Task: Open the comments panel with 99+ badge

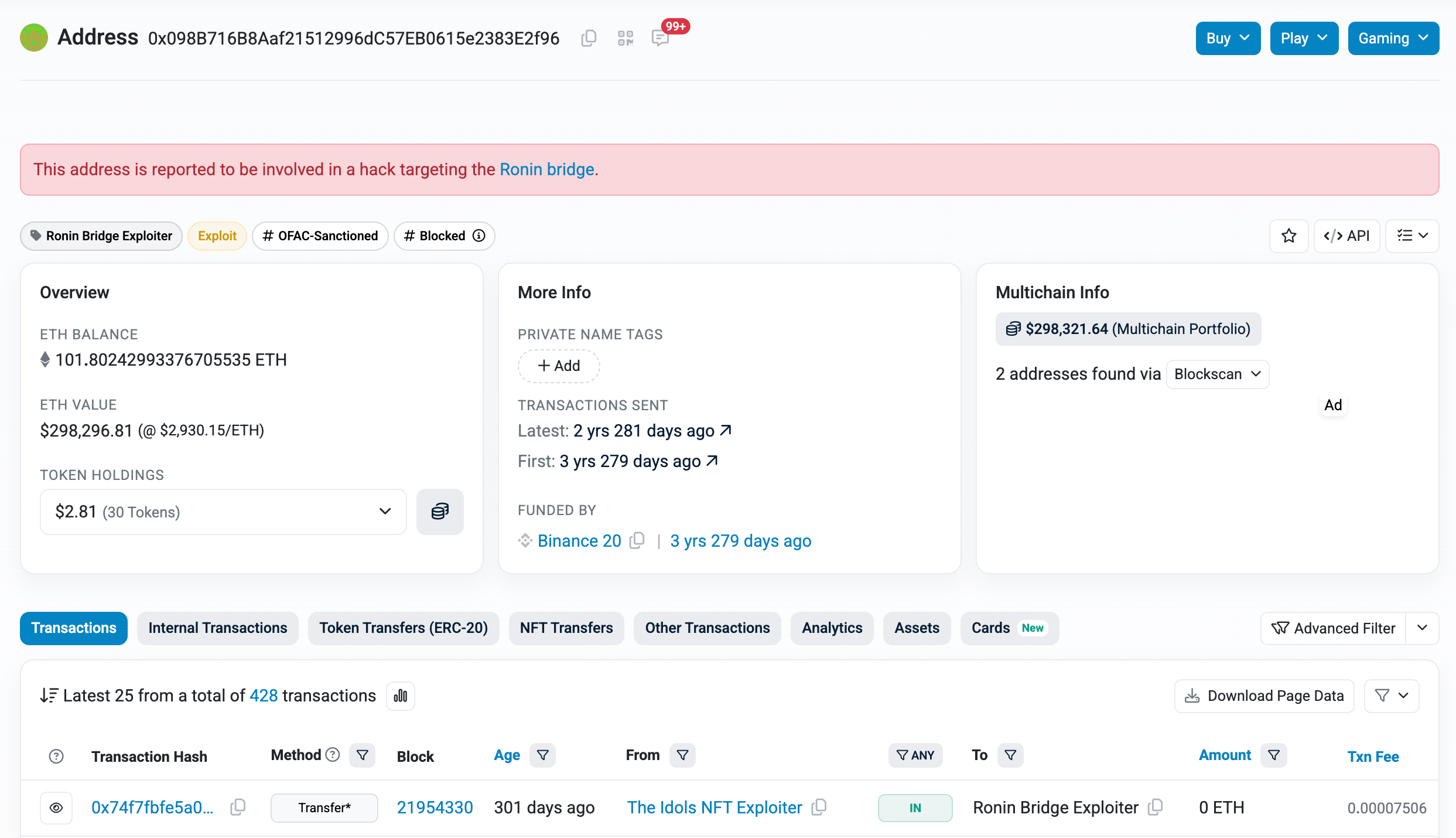Action: click(x=661, y=38)
